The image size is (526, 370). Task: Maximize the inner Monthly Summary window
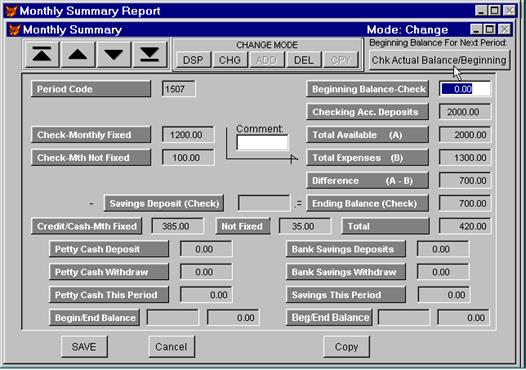click(490, 30)
